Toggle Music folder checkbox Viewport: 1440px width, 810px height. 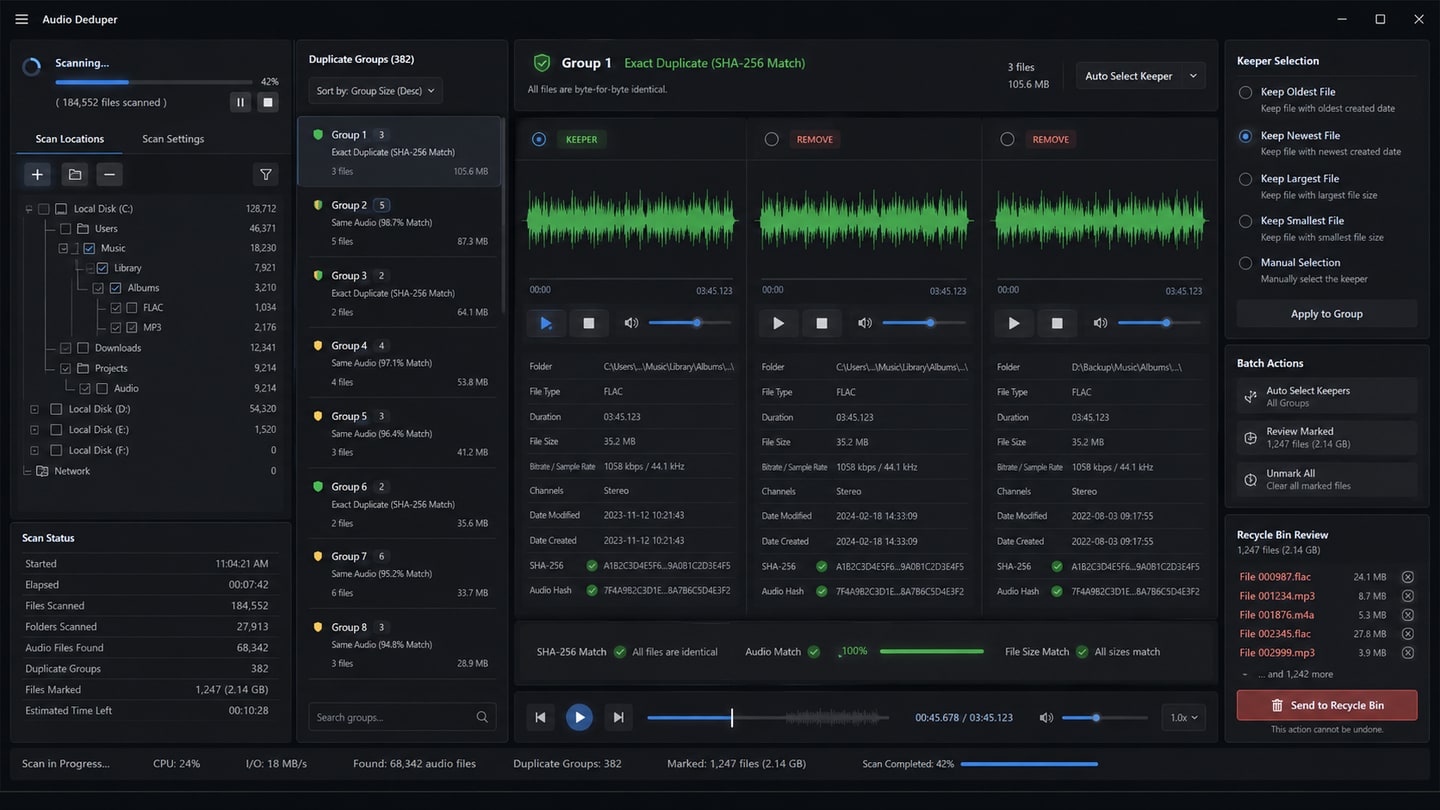click(89, 248)
